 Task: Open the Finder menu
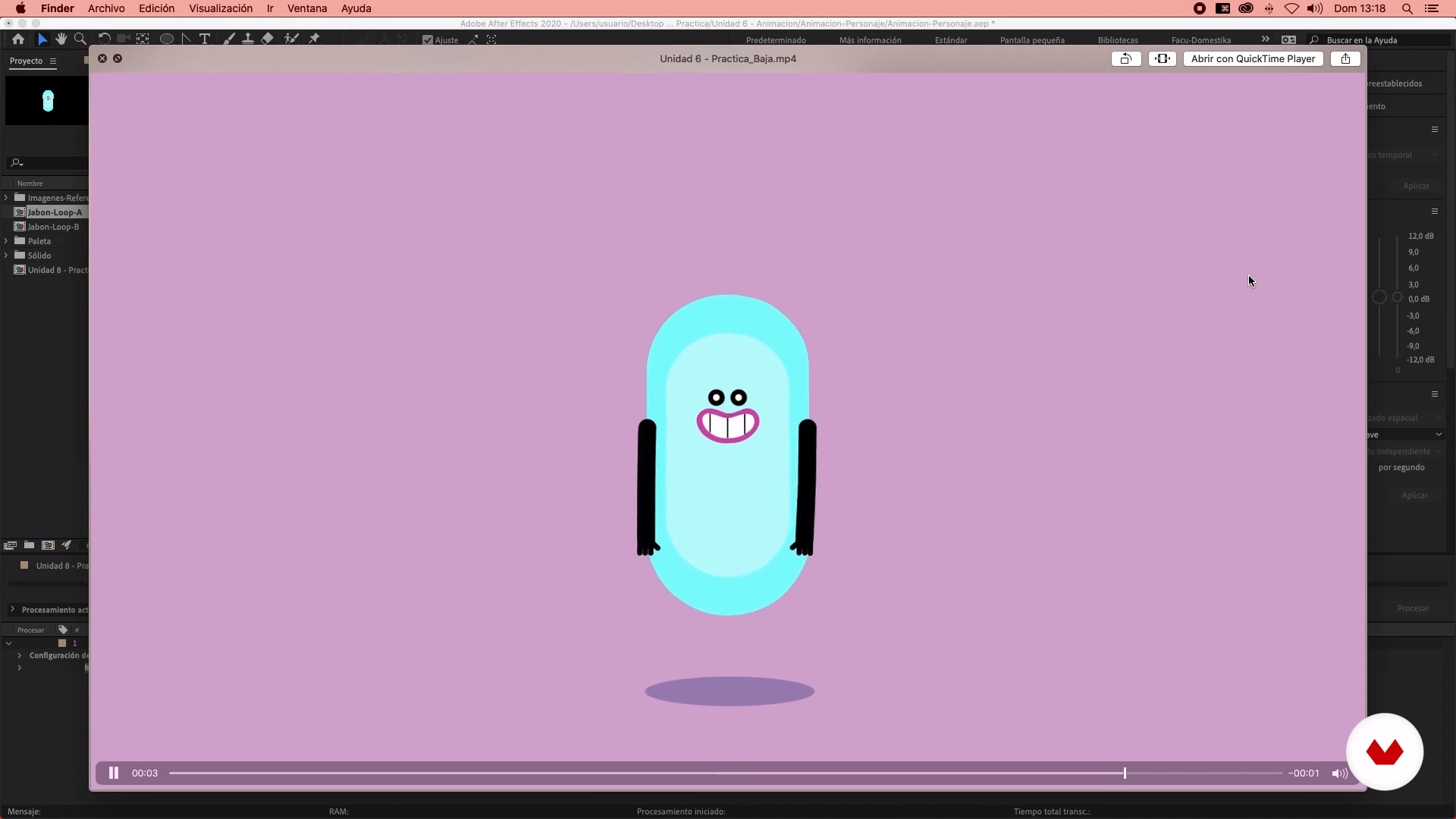point(58,8)
